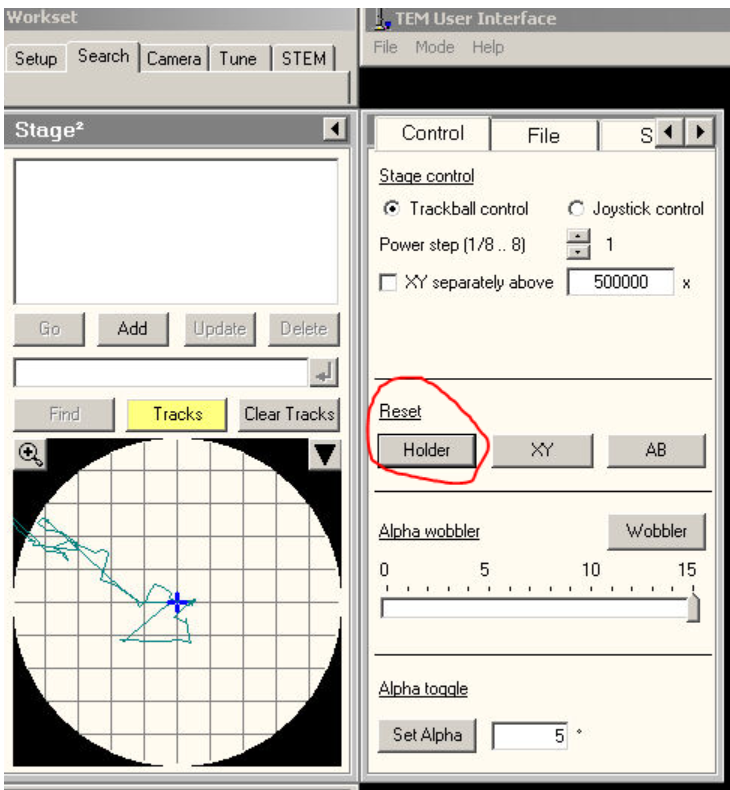
Task: Click the enter arrow icon beside position name field
Action: [324, 373]
